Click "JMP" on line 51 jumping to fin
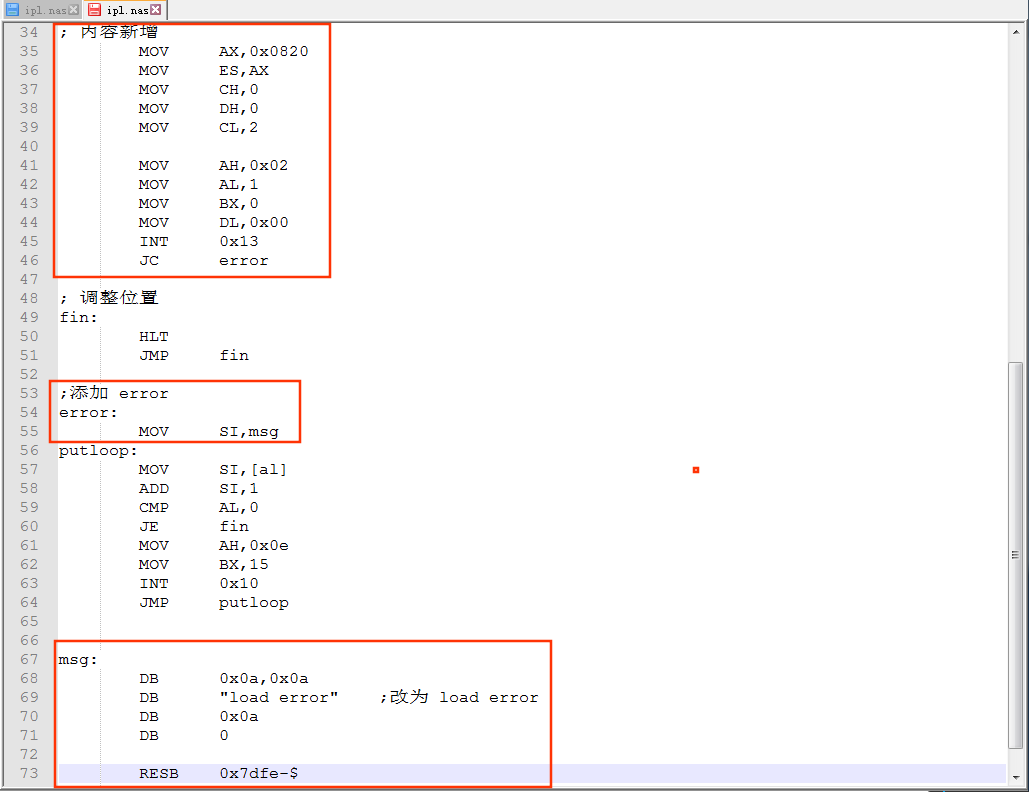The image size is (1029, 792). click(x=154, y=356)
